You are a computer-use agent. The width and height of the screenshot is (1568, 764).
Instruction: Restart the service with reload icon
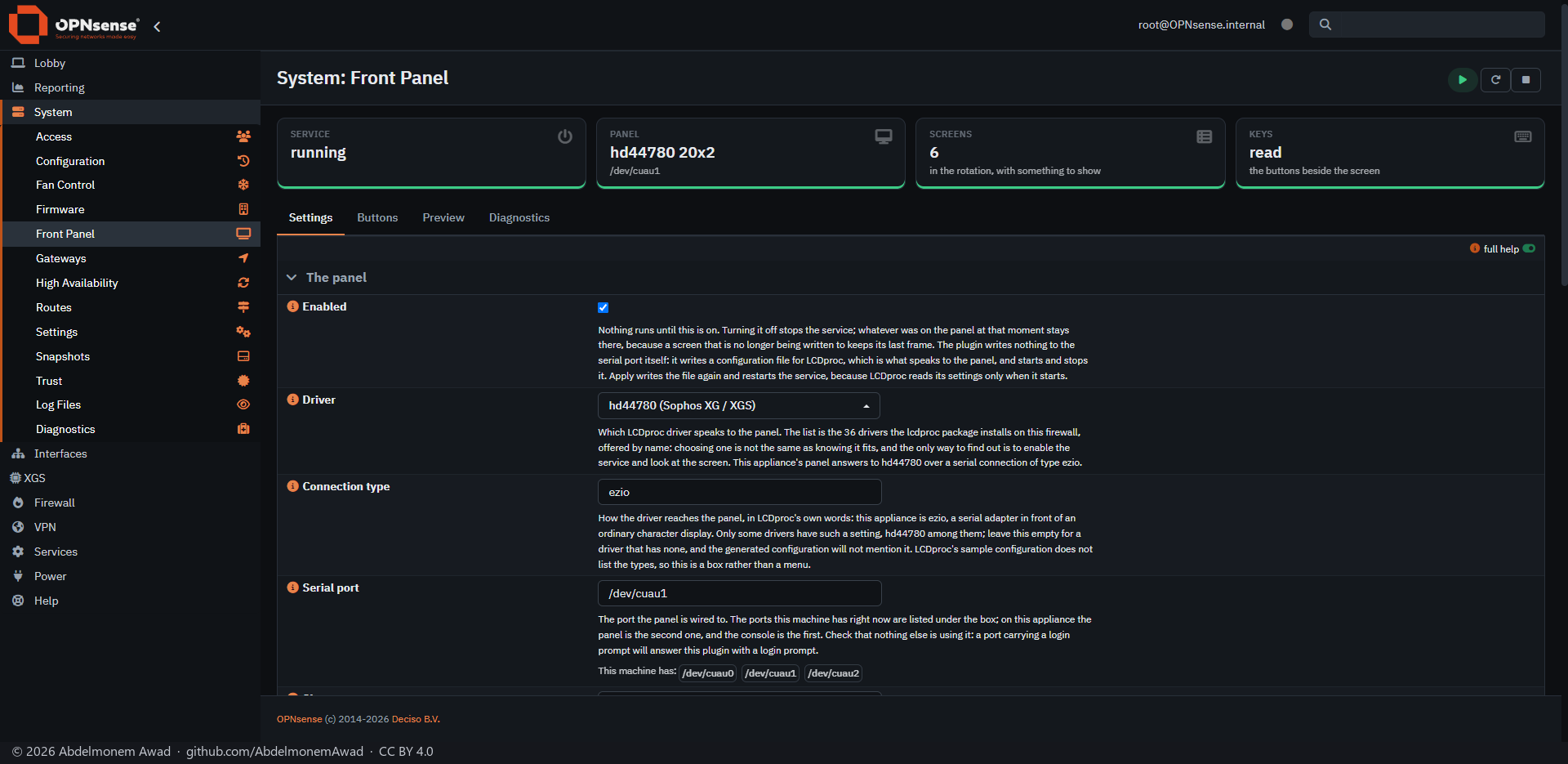1495,80
